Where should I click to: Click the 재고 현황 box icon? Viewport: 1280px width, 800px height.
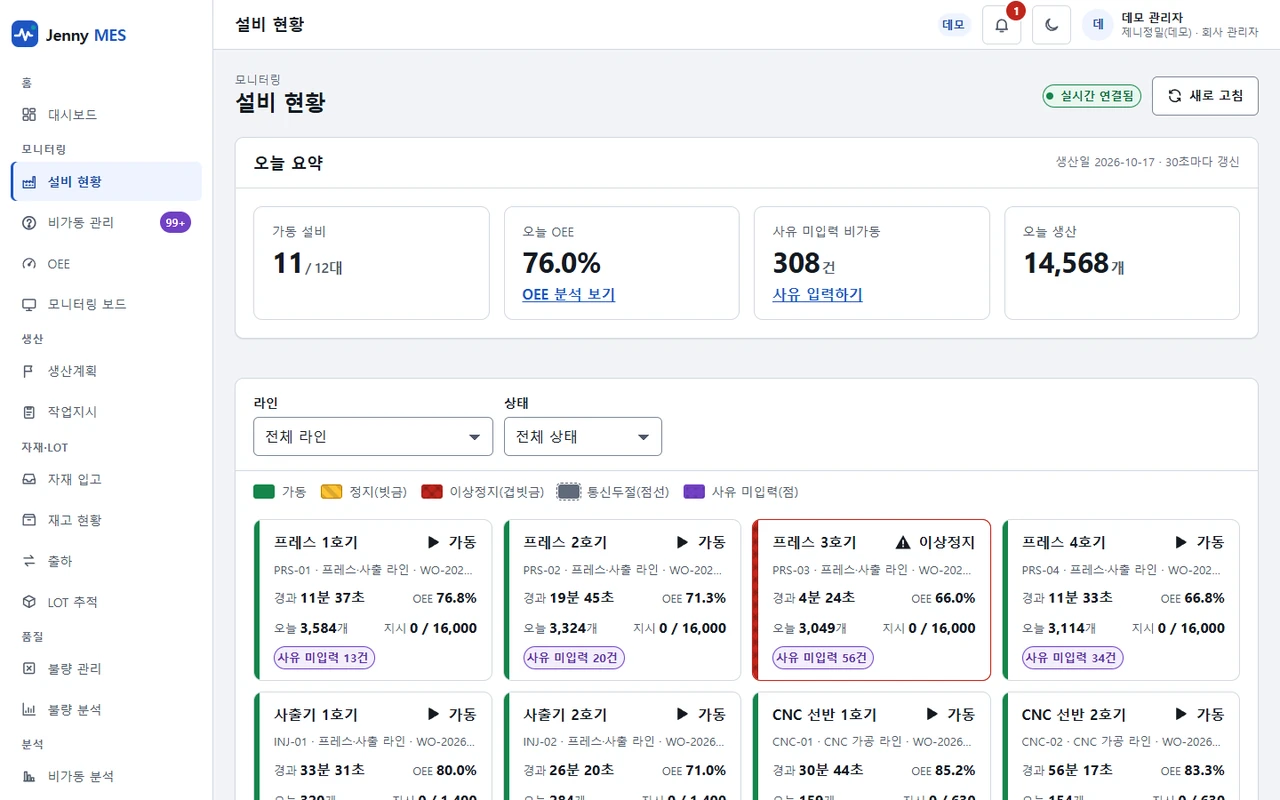coord(29,520)
